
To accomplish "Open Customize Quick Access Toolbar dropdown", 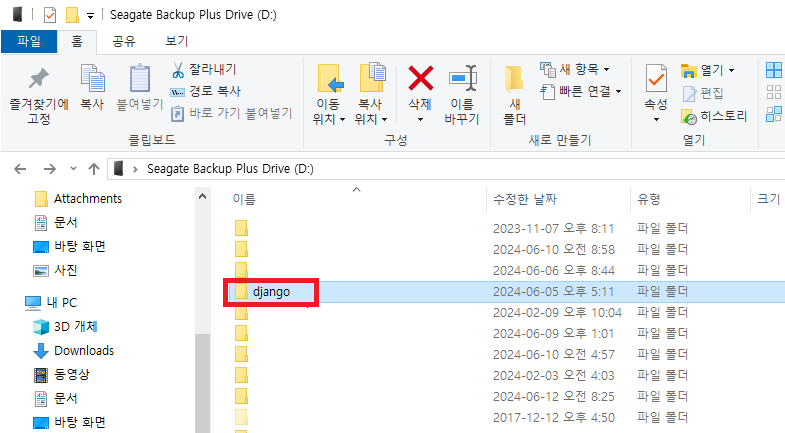I will pyautogui.click(x=90, y=16).
